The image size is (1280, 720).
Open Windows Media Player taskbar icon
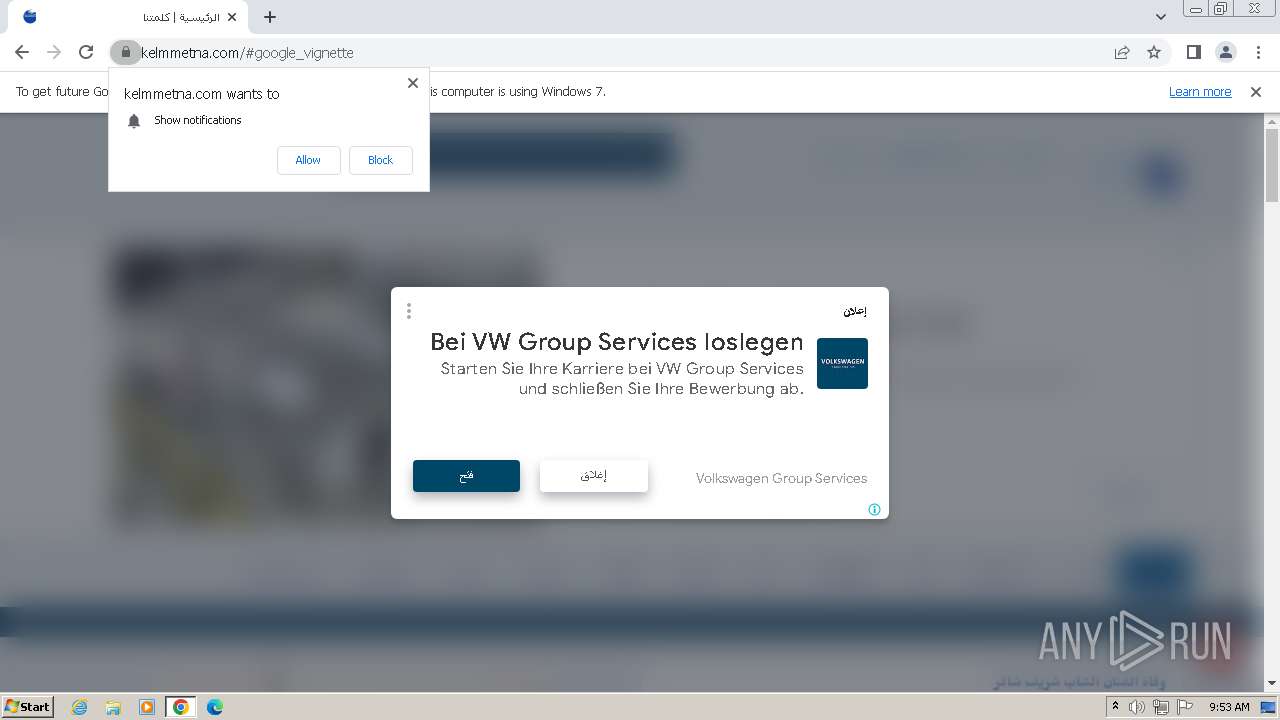pyautogui.click(x=147, y=707)
